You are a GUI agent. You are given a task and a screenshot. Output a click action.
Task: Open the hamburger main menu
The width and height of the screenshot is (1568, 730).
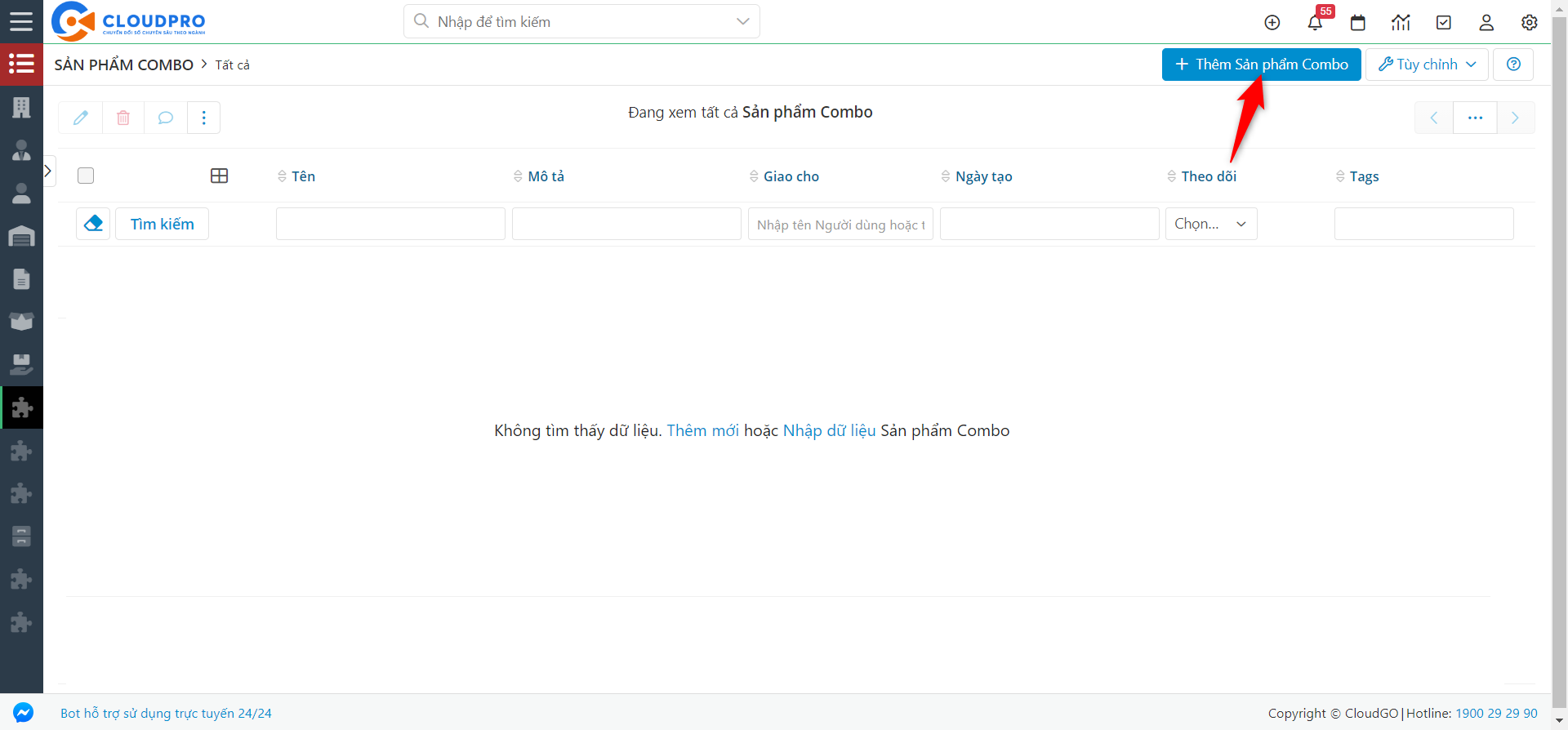click(21, 21)
